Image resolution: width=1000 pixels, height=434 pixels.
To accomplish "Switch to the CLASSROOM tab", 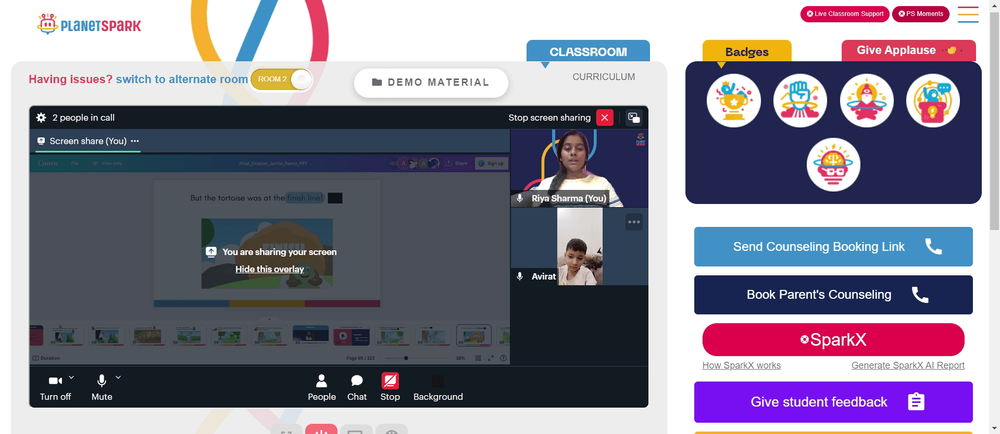I will [588, 52].
